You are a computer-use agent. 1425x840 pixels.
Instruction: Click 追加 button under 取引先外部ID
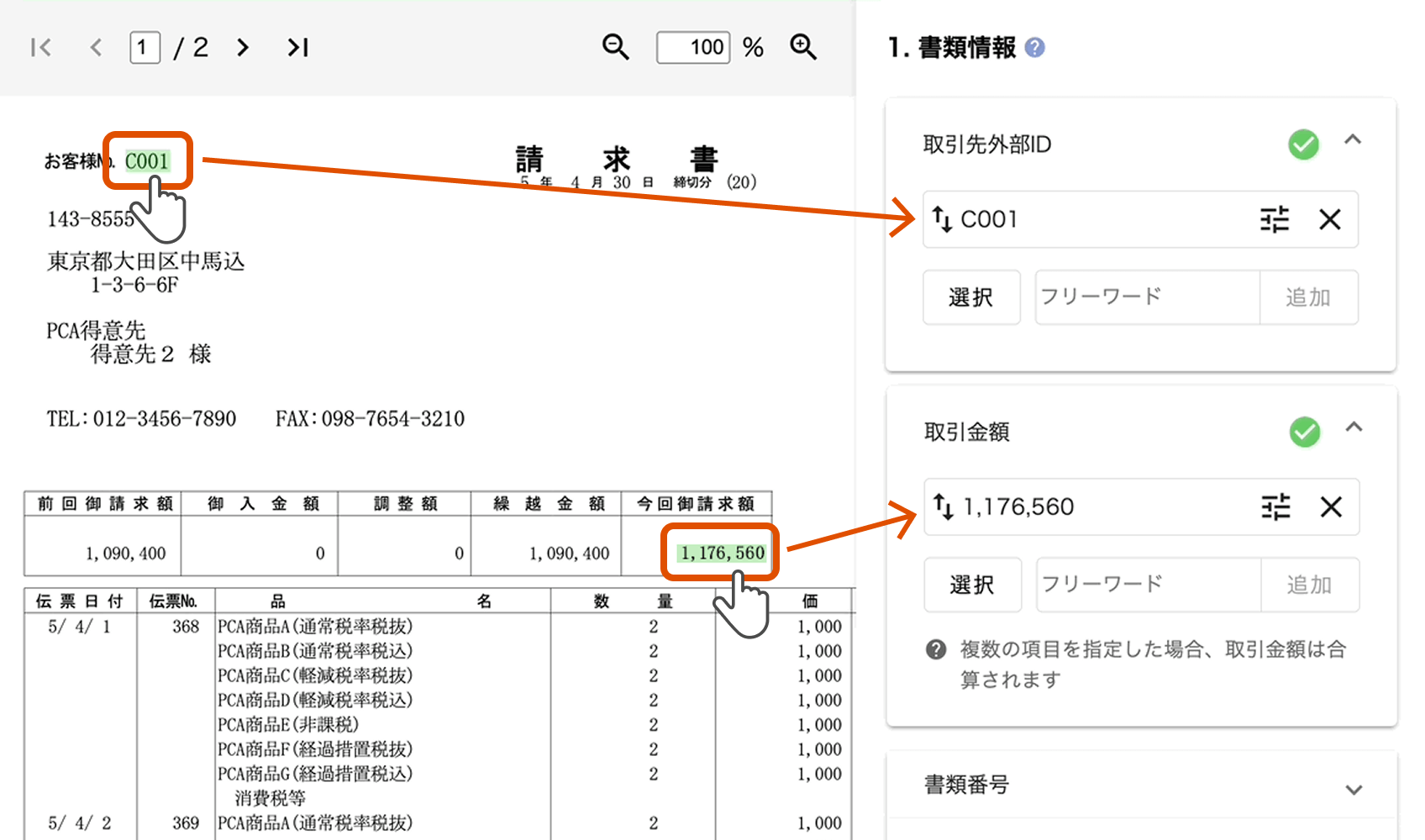[x=1307, y=297]
